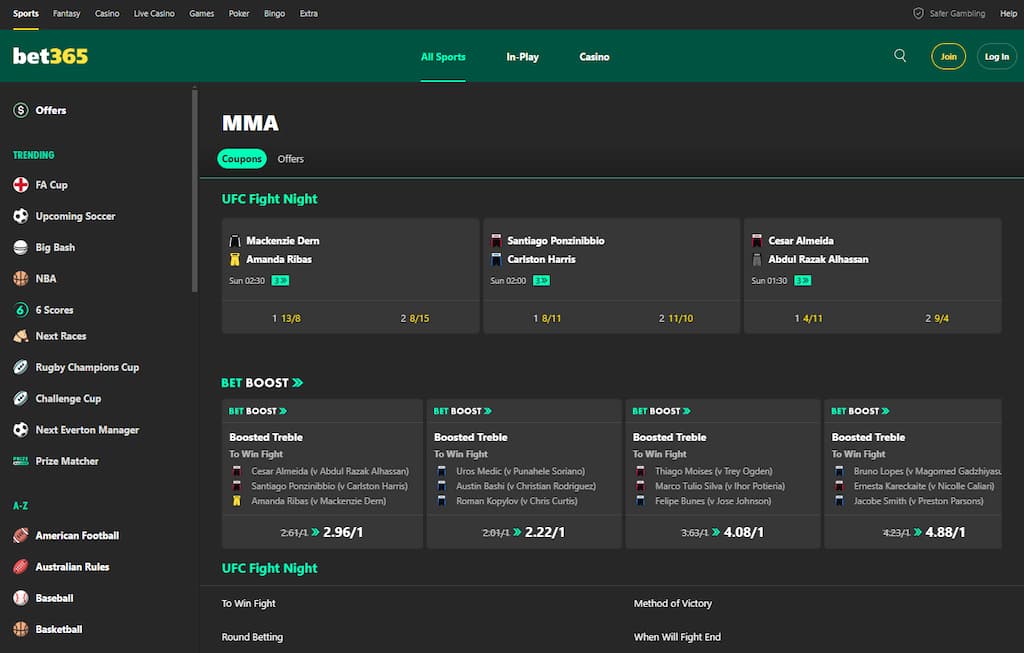Bet on Abdul Razak Alhassan at 9/4
The width and height of the screenshot is (1024, 653).
(937, 318)
